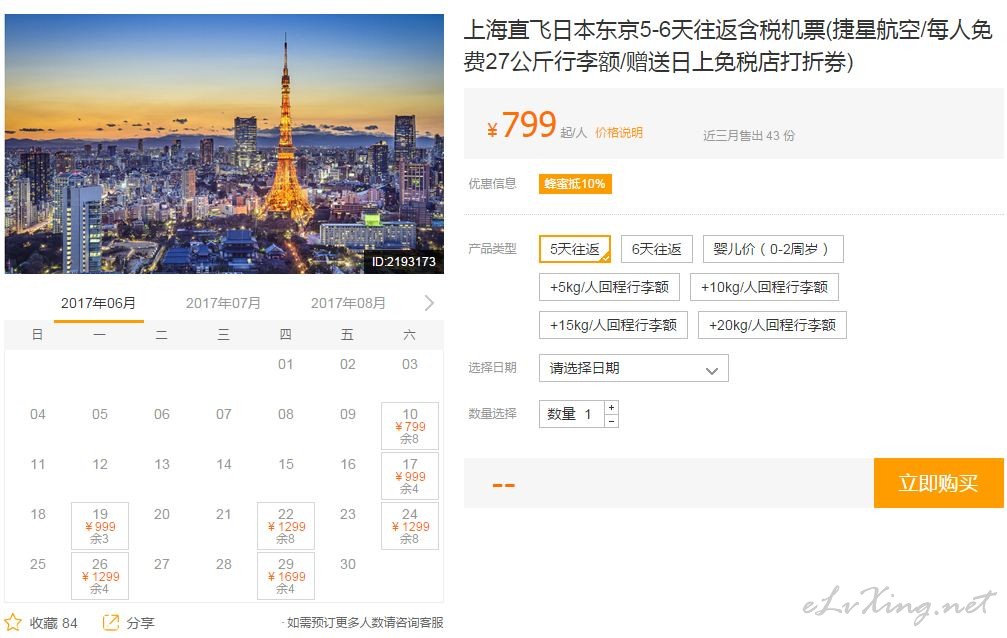Select the 6天往返 product type
Image resolution: width=1007 pixels, height=638 pixels.
[x=656, y=249]
